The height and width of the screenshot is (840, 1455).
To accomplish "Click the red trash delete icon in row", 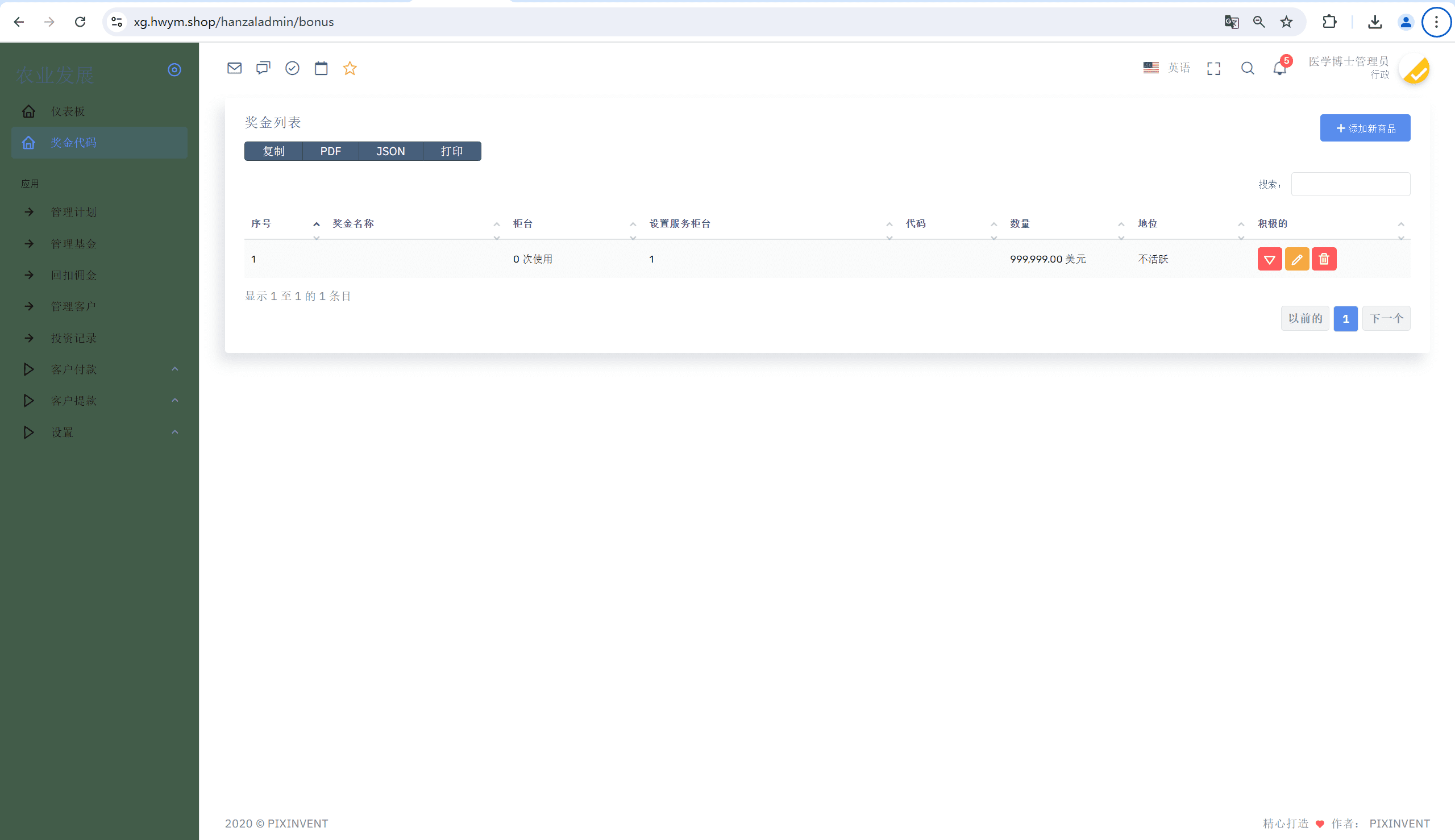I will click(x=1324, y=259).
